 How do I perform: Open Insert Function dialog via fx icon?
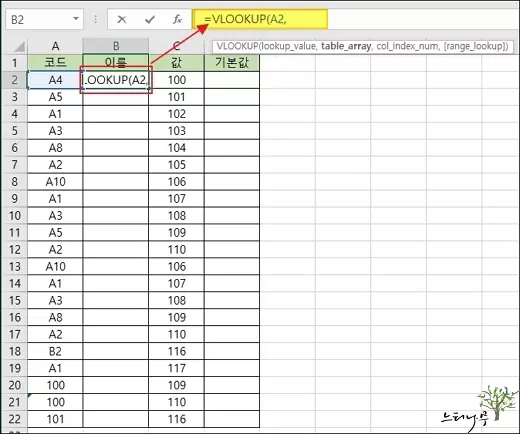tap(177, 20)
